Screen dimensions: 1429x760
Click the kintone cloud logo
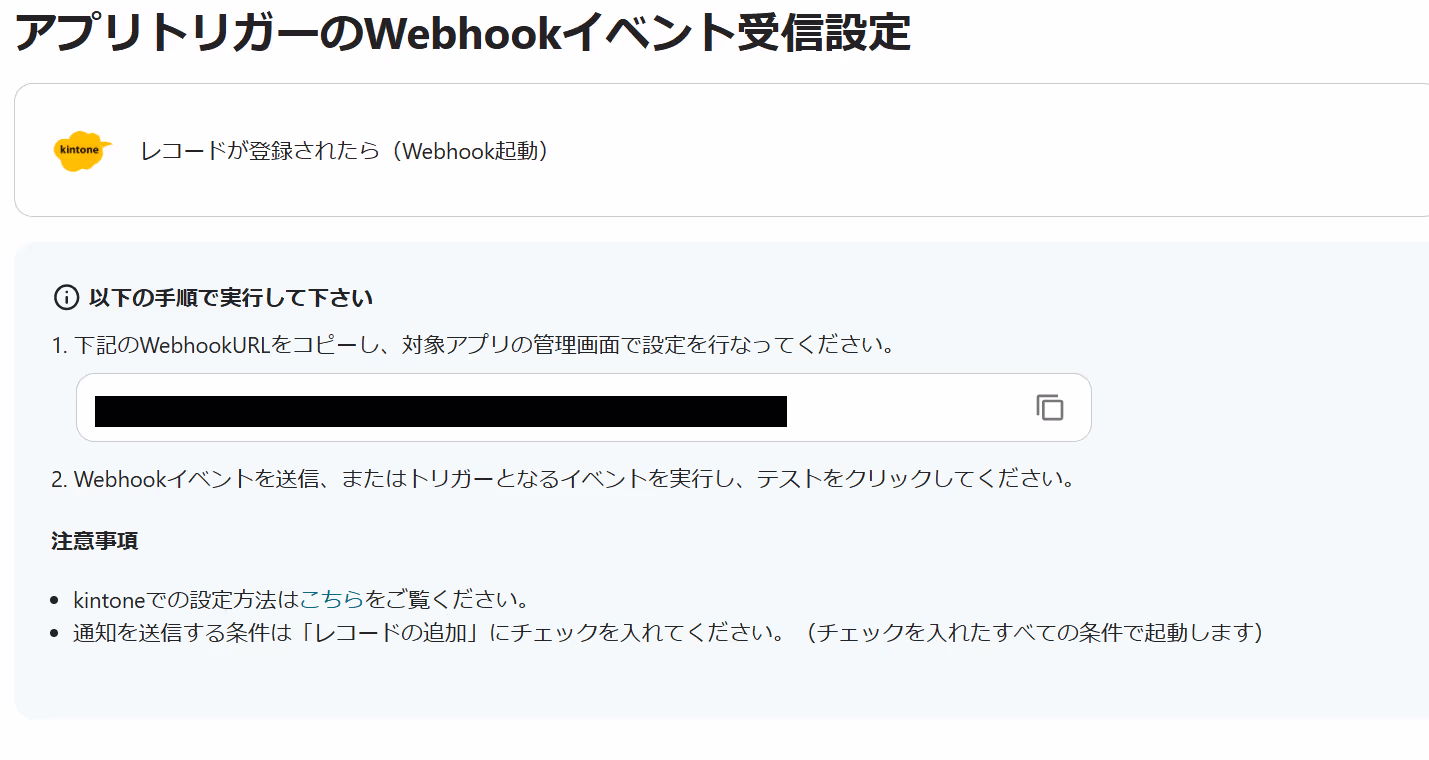pyautogui.click(x=82, y=151)
